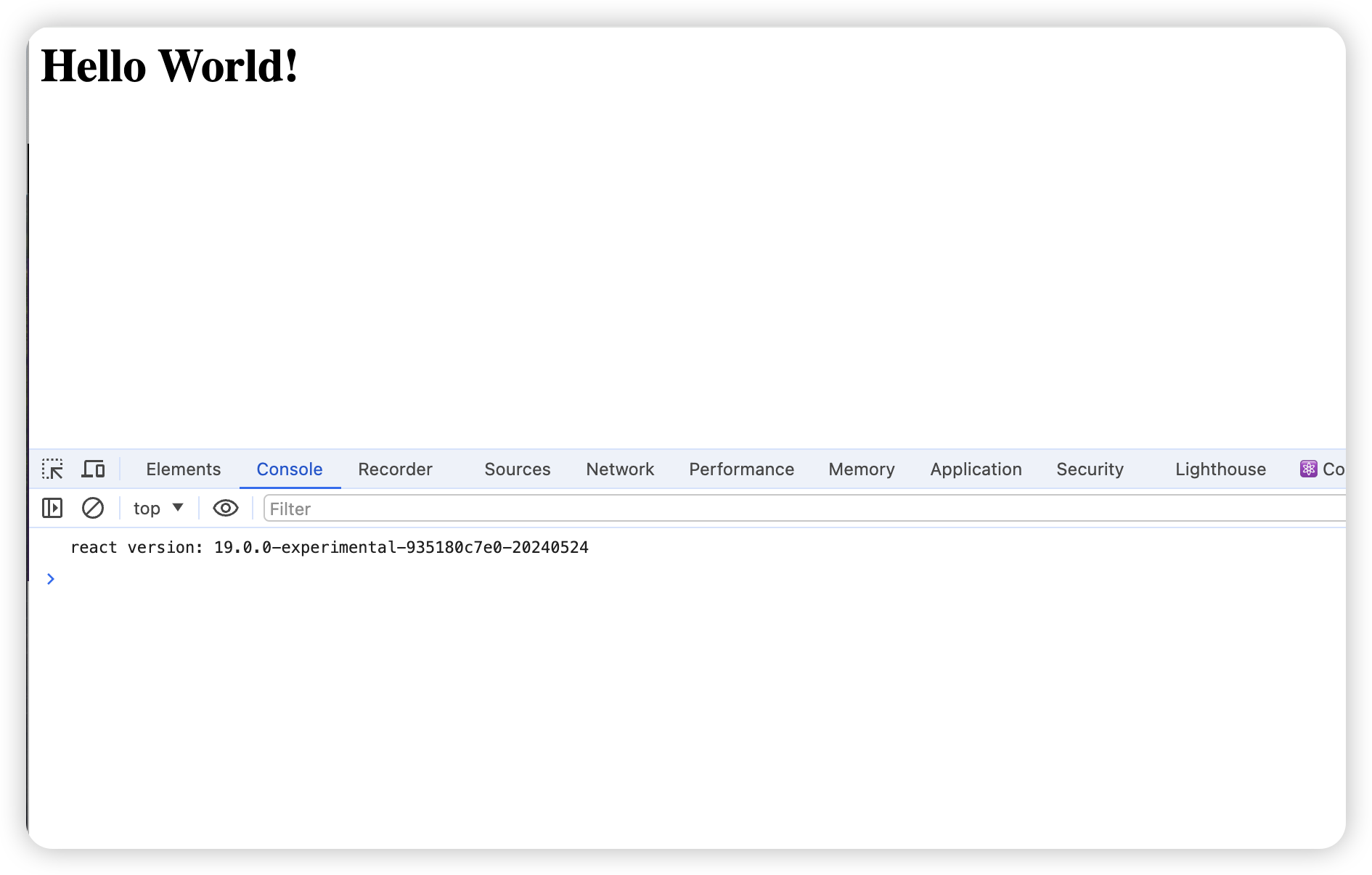Select the Console tab
This screenshot has width=1372, height=875.
pyautogui.click(x=290, y=469)
